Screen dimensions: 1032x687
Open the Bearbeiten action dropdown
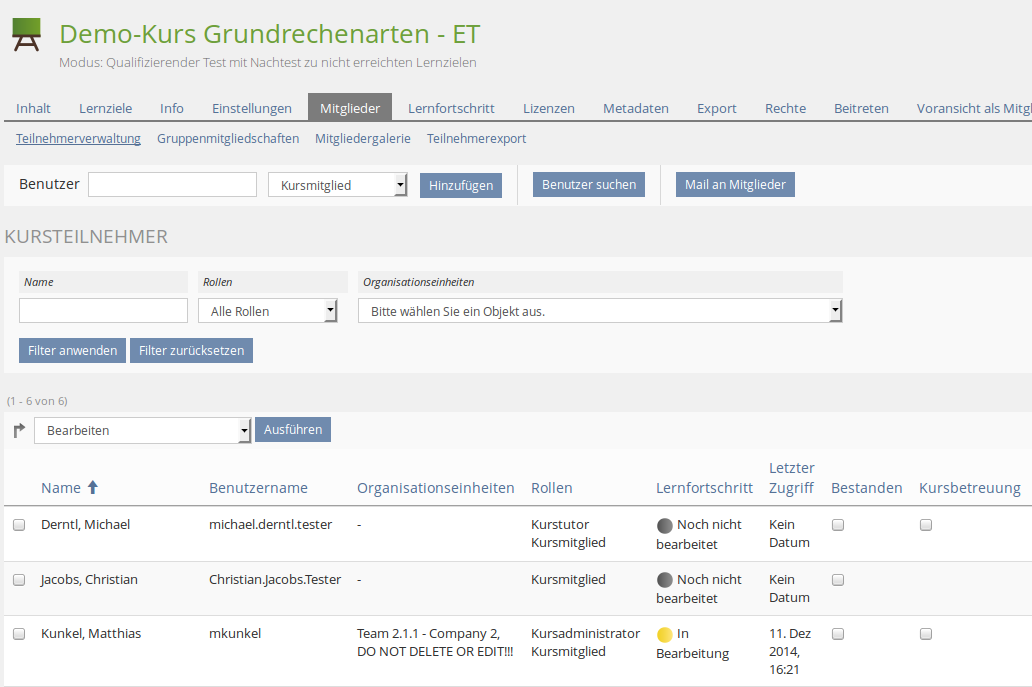(x=142, y=430)
